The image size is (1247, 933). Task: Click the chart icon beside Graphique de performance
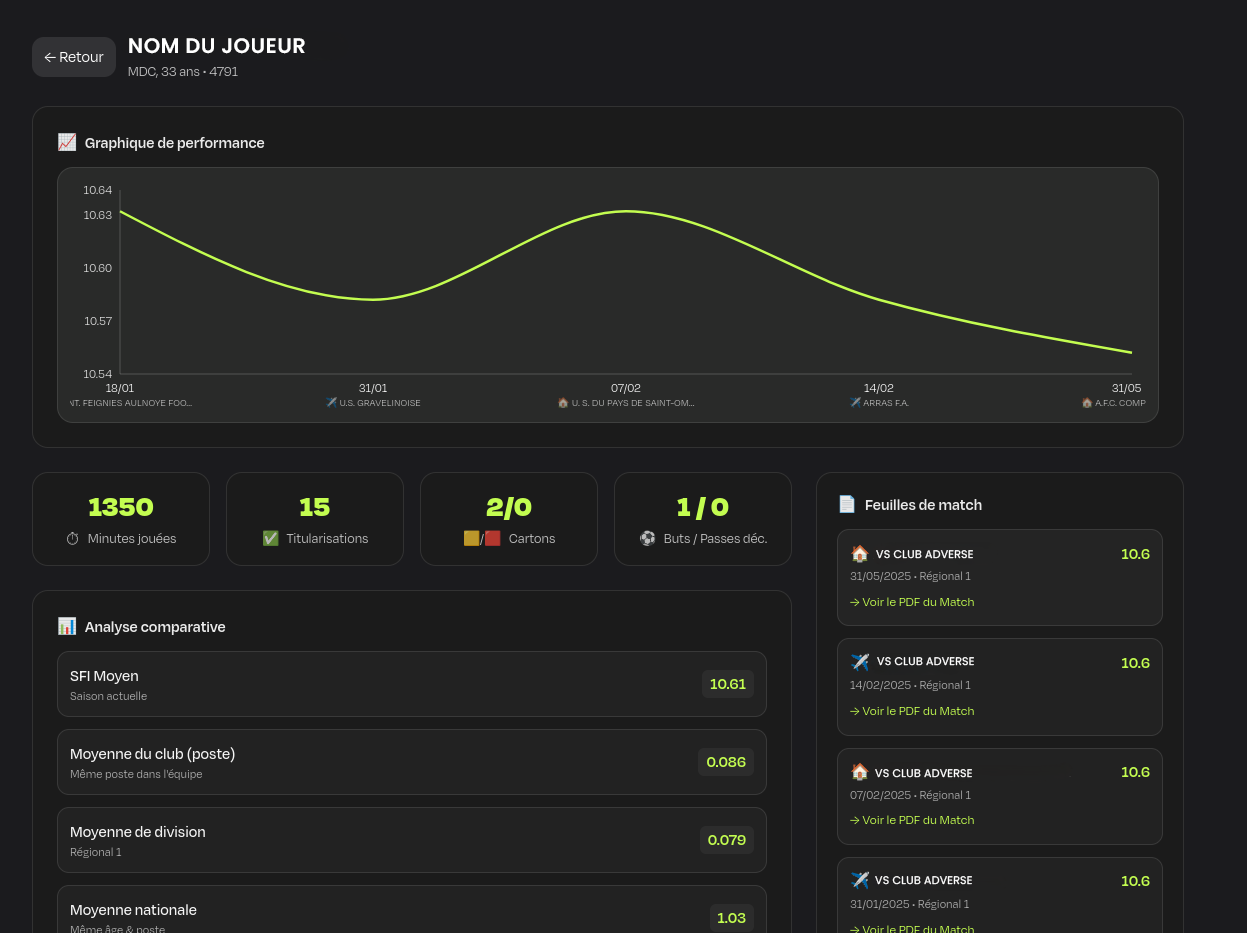pyautogui.click(x=67, y=142)
